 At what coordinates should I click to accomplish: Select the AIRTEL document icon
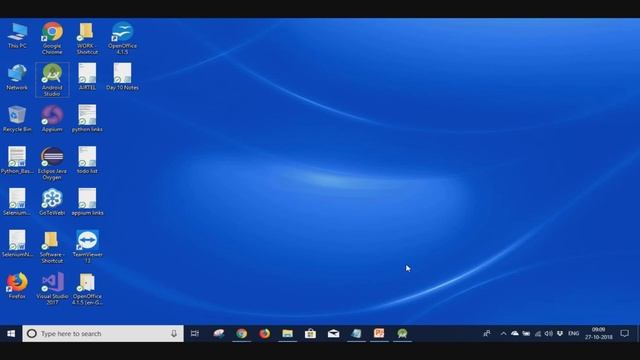coord(87,77)
